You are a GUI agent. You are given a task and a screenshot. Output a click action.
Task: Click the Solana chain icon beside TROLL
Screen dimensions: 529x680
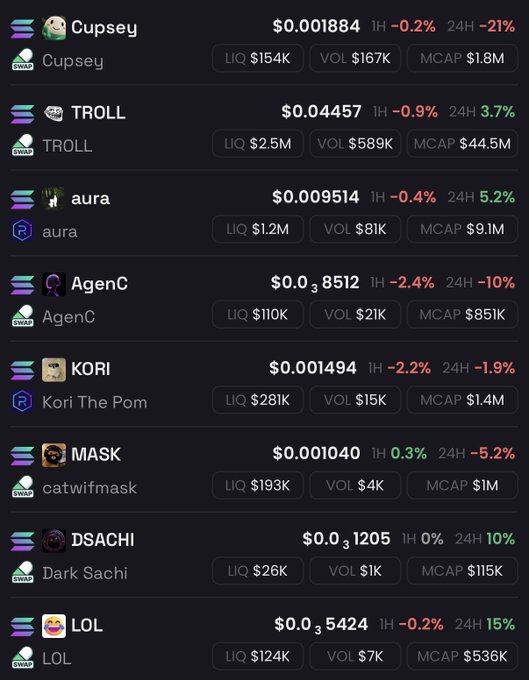click(x=23, y=114)
